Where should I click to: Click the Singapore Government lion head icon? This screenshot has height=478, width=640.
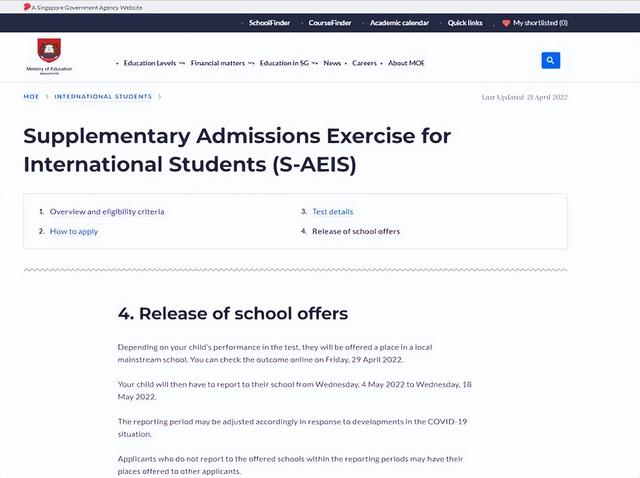[x=27, y=7]
